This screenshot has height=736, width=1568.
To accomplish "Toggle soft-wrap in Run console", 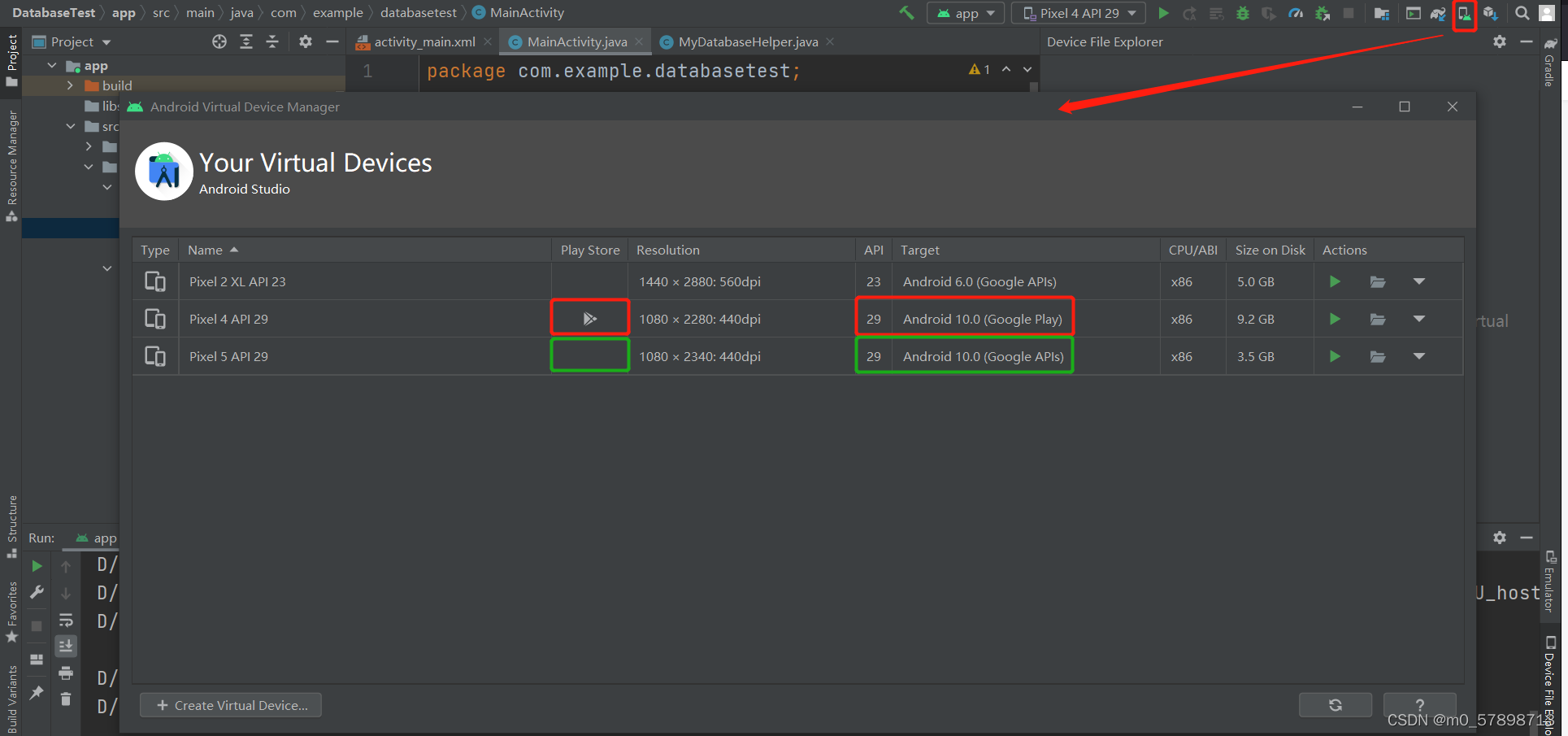I will [x=66, y=621].
